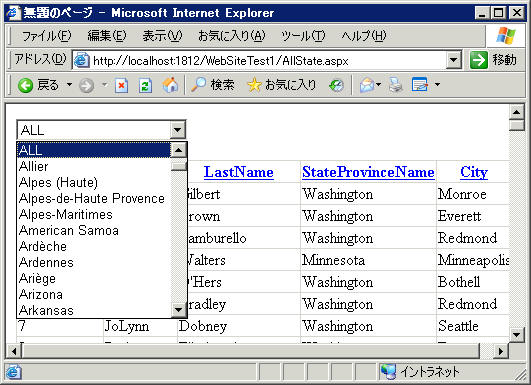Viewport: 531px width, 385px height.
Task: Click the Print printer icon
Action: tap(396, 85)
